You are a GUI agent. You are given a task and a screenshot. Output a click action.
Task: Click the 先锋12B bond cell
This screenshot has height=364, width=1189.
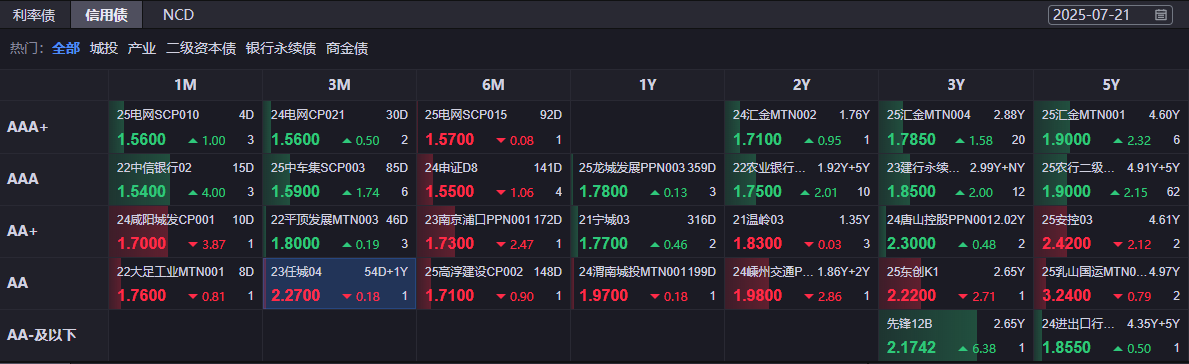(x=955, y=335)
